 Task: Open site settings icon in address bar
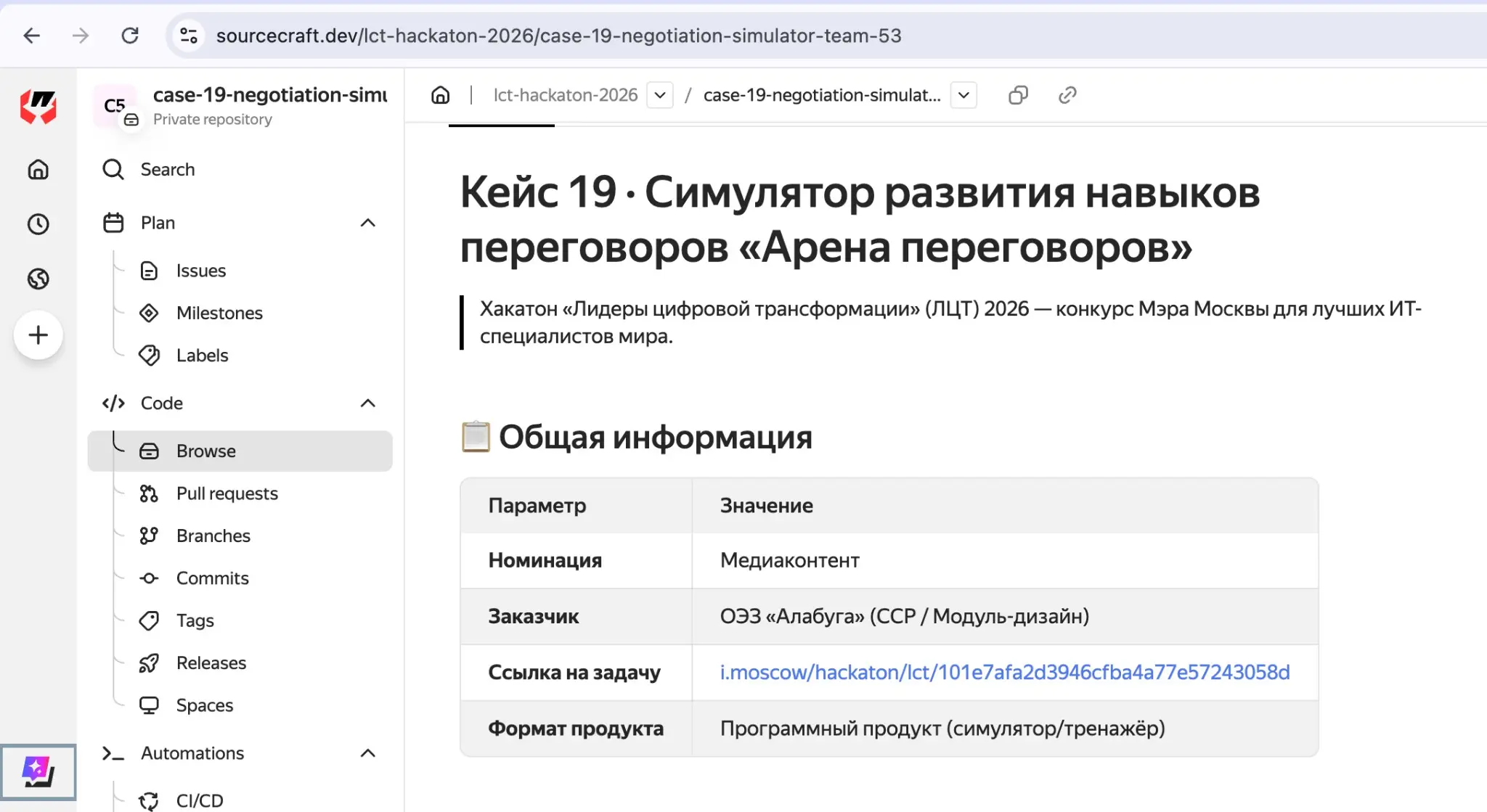(189, 36)
